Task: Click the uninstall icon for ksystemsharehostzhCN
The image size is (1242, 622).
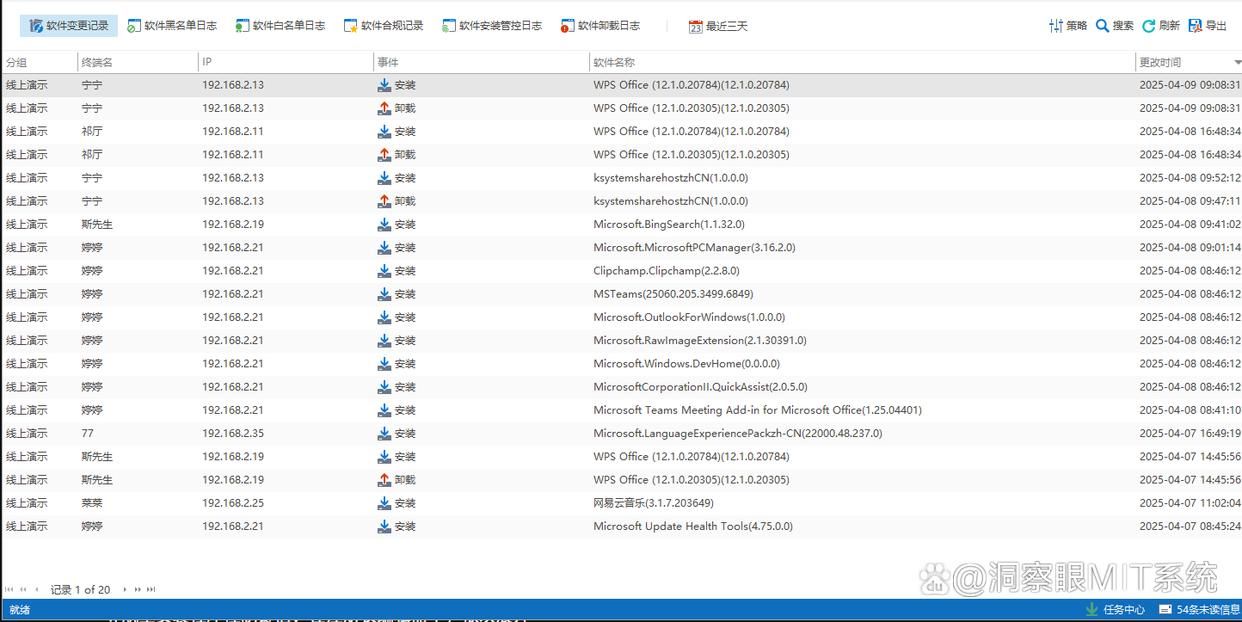Action: click(384, 201)
